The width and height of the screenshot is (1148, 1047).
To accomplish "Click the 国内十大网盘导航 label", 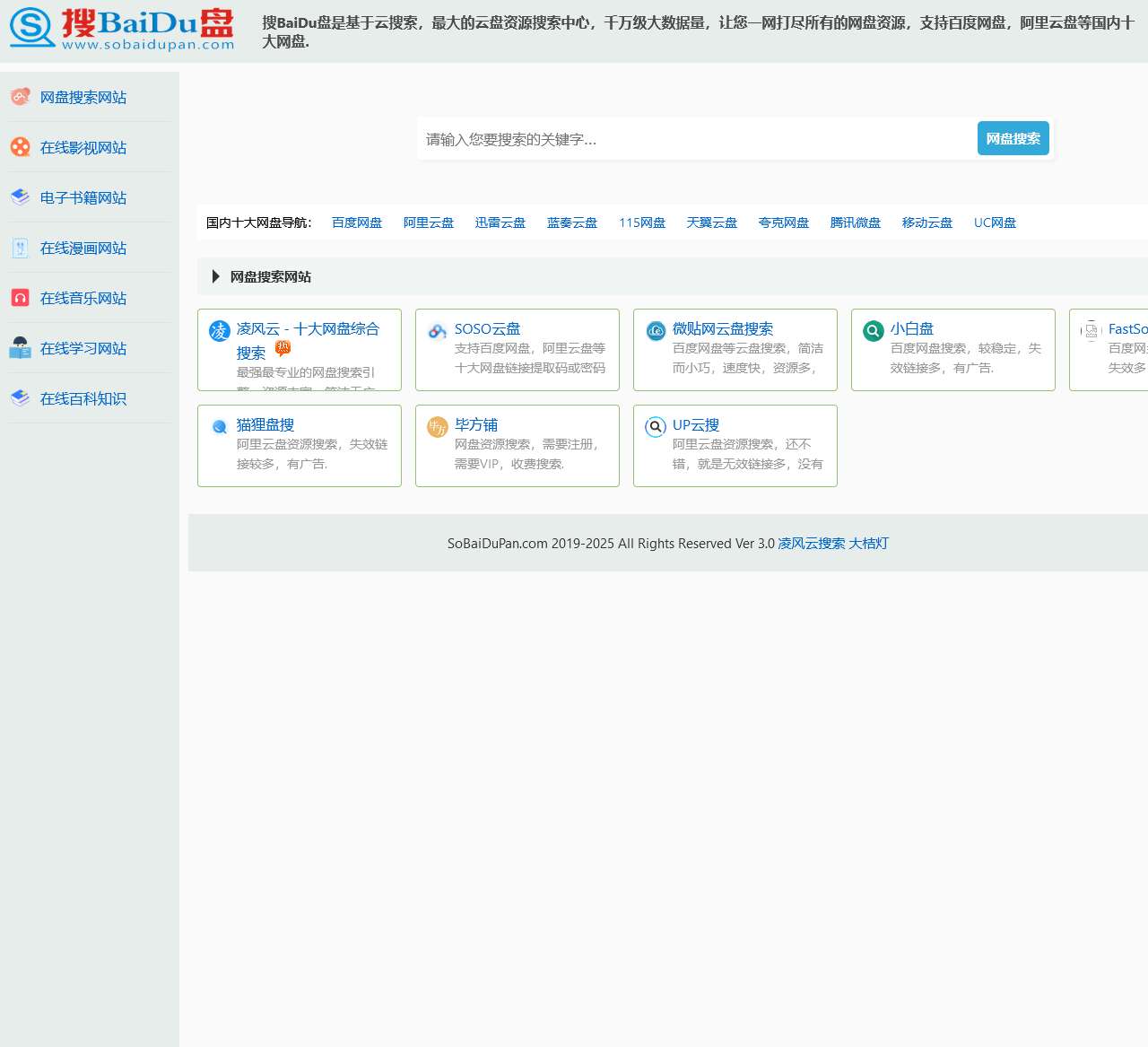I will tap(259, 222).
